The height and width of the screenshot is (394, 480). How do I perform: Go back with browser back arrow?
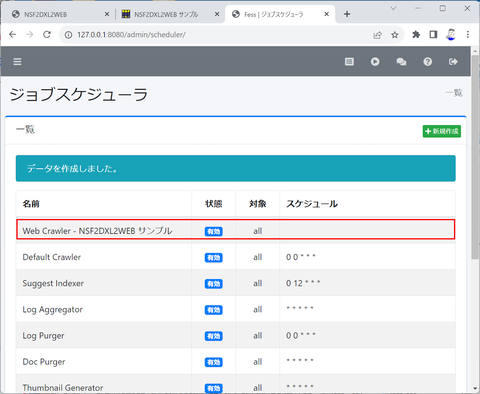(x=13, y=34)
